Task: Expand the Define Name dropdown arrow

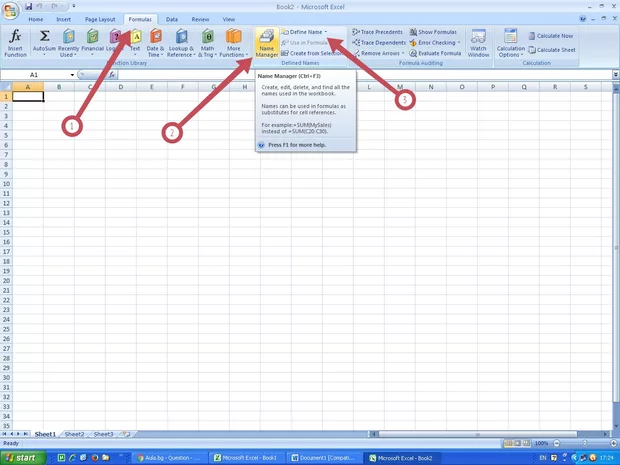Action: [326, 32]
